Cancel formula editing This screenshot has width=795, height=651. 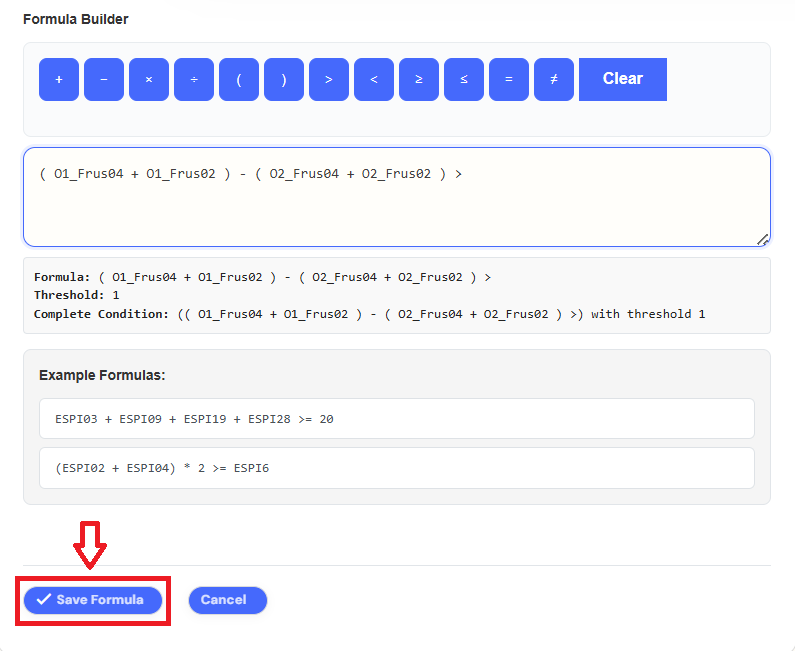tap(227, 600)
